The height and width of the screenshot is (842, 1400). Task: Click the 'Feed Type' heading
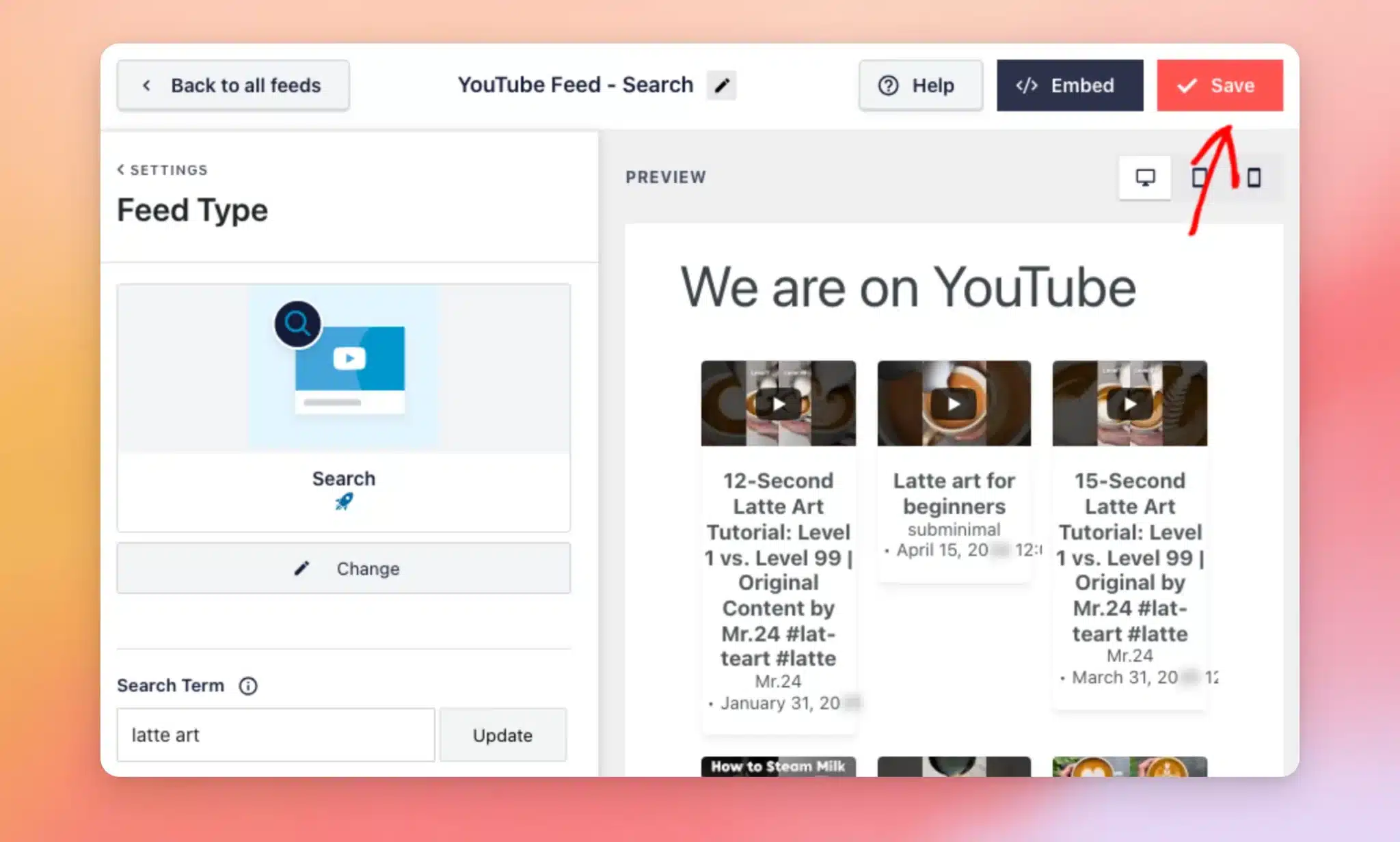coord(192,210)
